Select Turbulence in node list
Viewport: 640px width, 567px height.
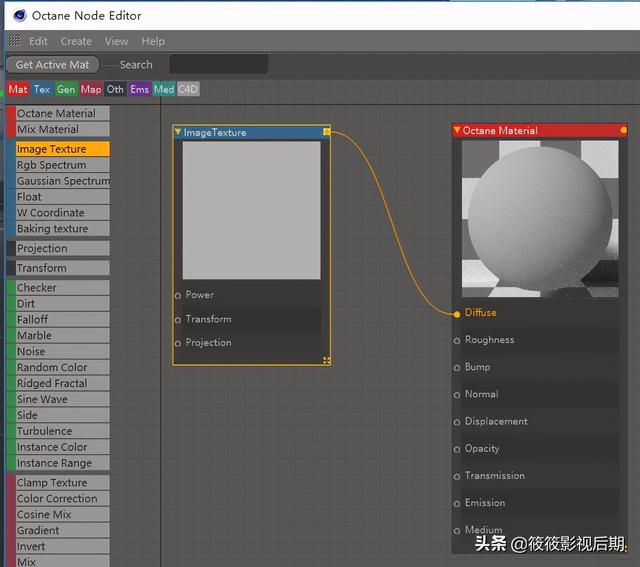62,431
